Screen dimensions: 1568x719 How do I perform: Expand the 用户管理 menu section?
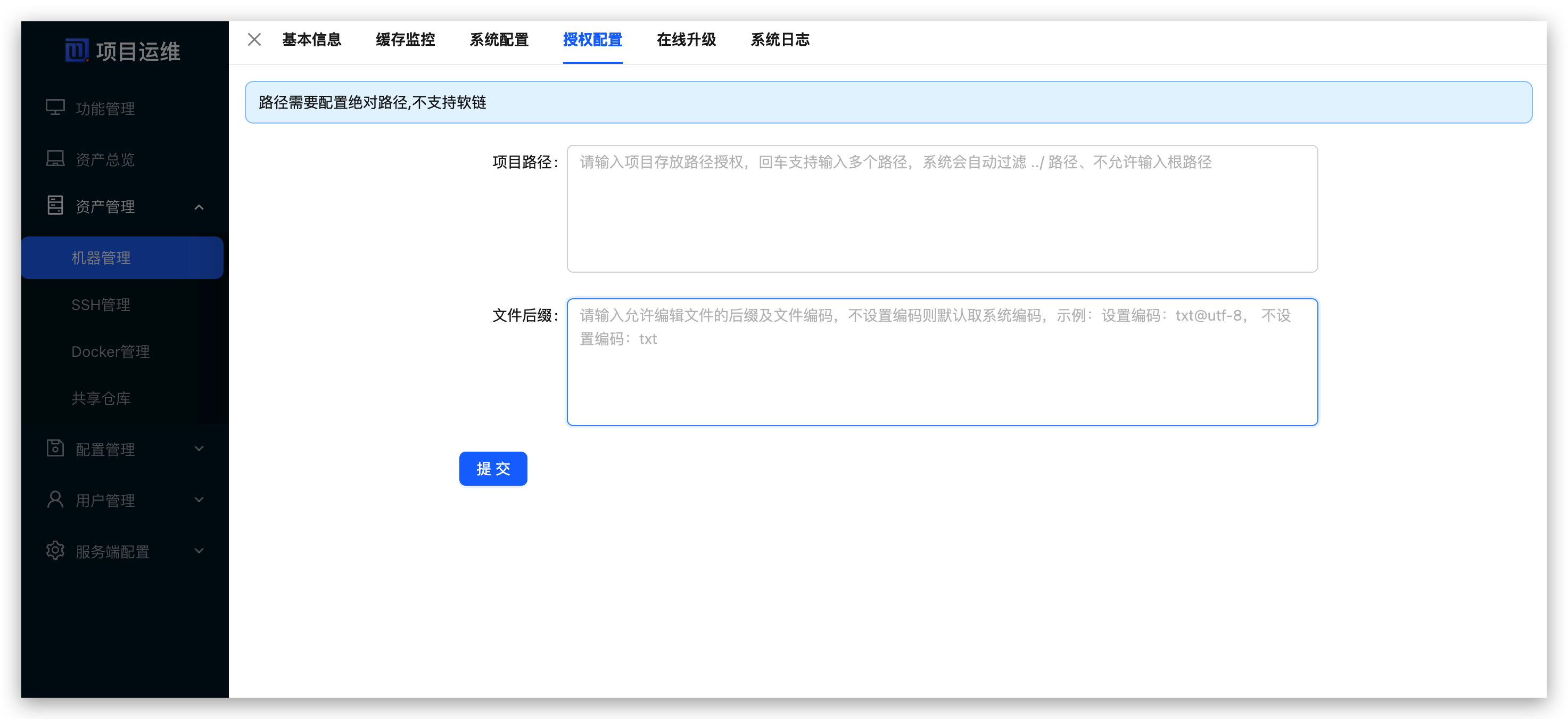(199, 500)
